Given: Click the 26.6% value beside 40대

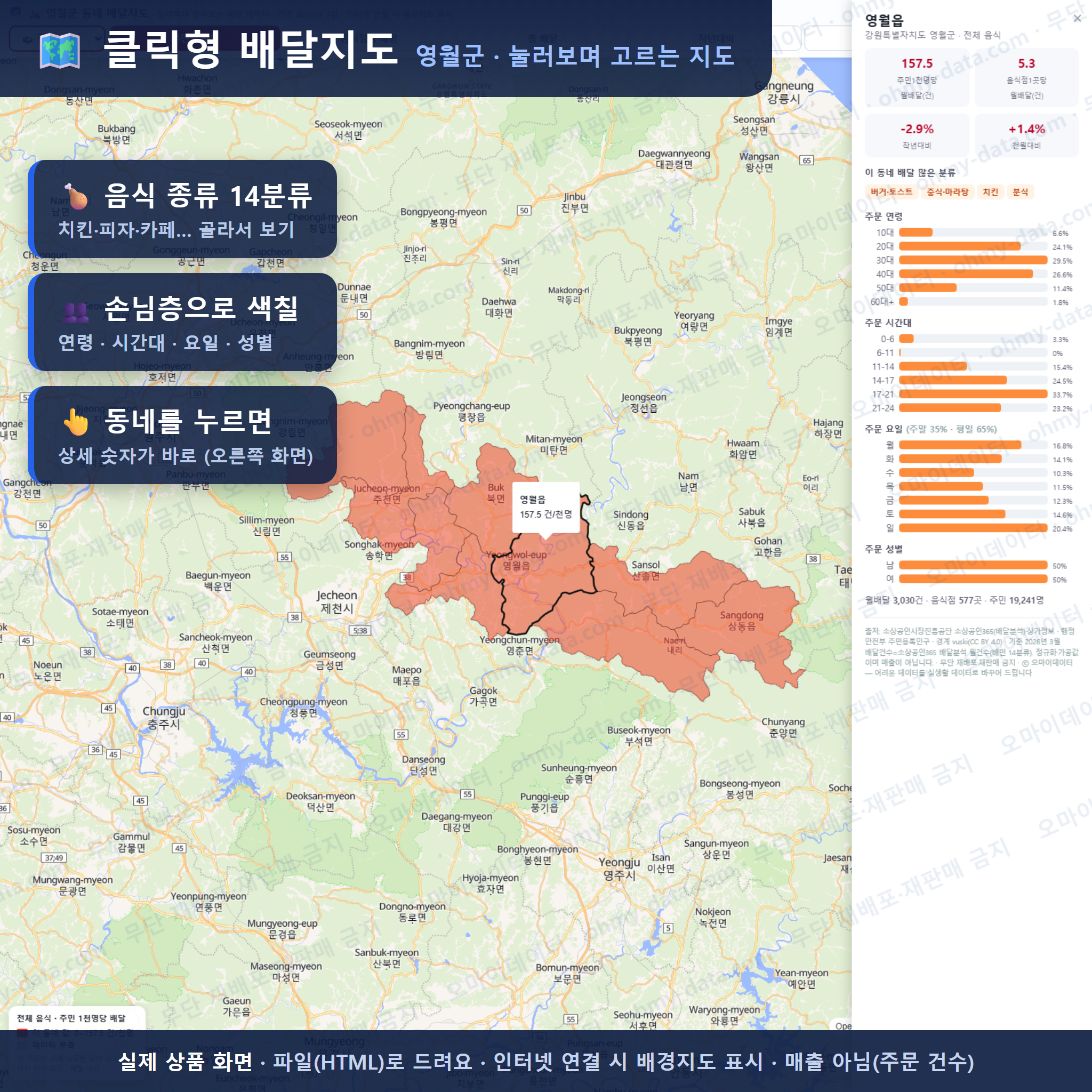Looking at the screenshot, I should 1062,275.
